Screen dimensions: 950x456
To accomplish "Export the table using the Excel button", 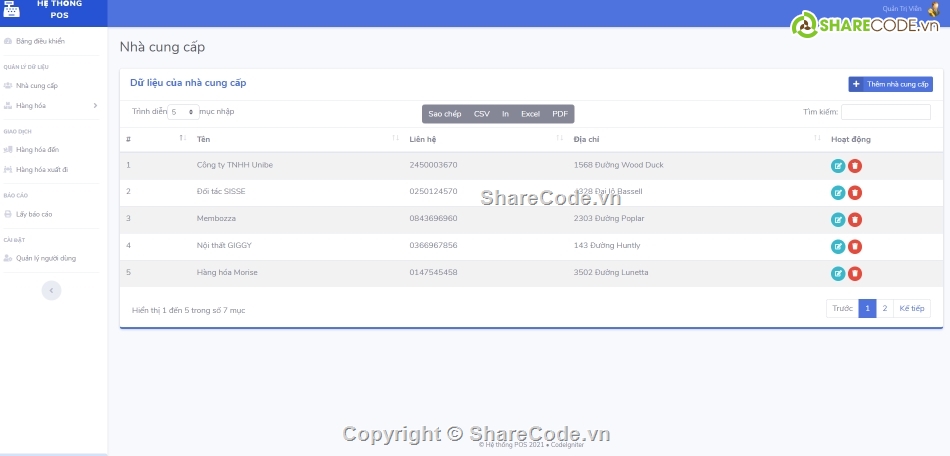I will point(530,114).
